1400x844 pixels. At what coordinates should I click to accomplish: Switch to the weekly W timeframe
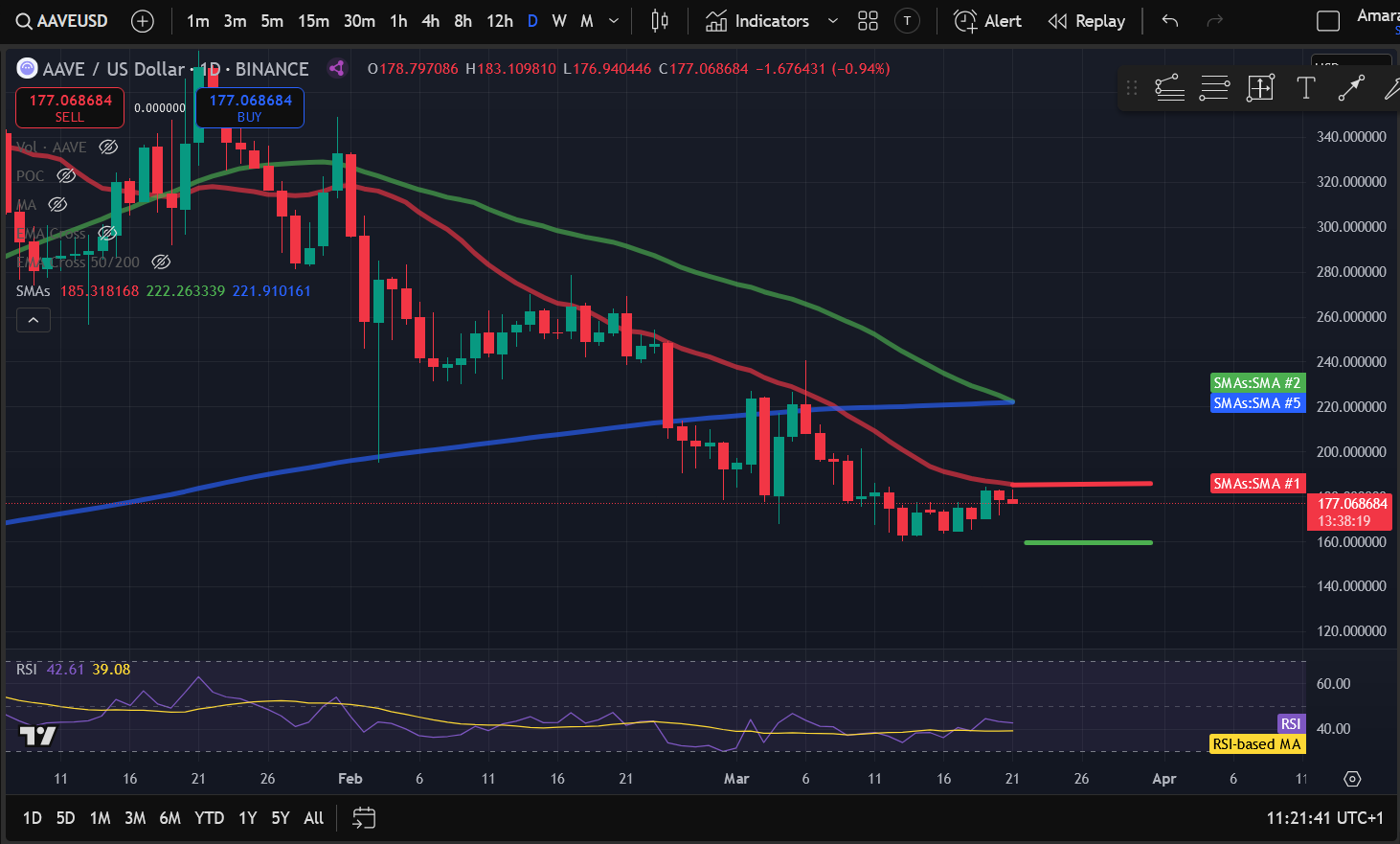(x=559, y=21)
